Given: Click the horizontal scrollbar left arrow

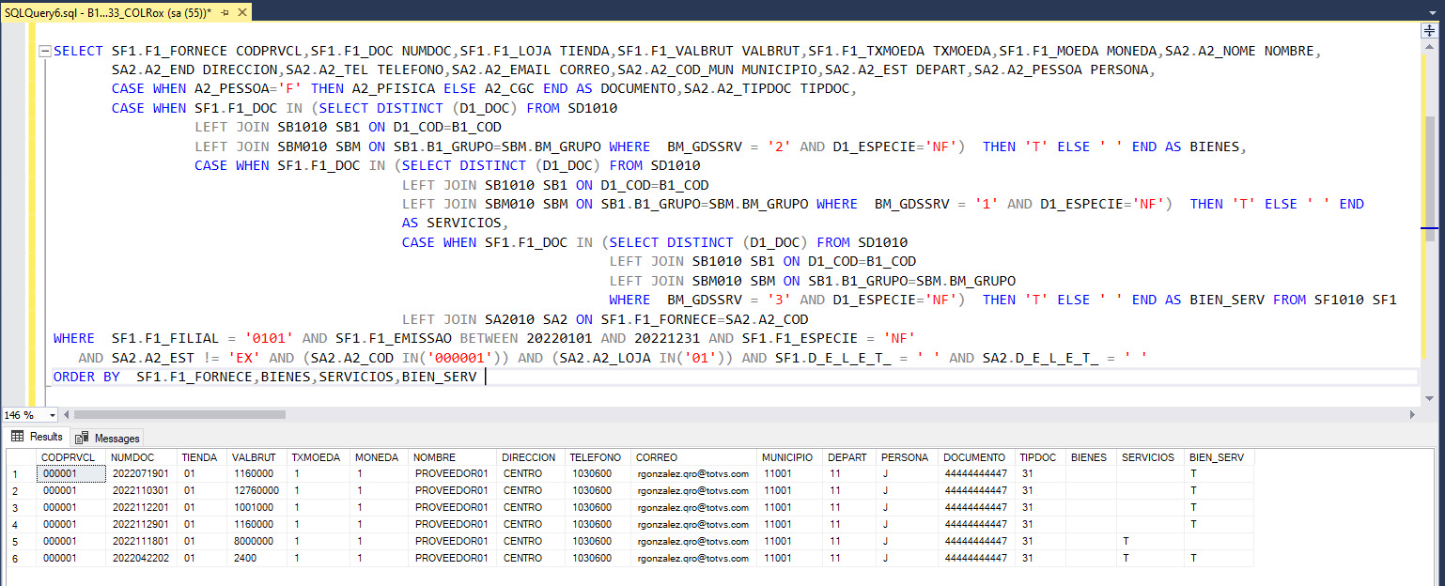Looking at the screenshot, I should (x=65, y=414).
